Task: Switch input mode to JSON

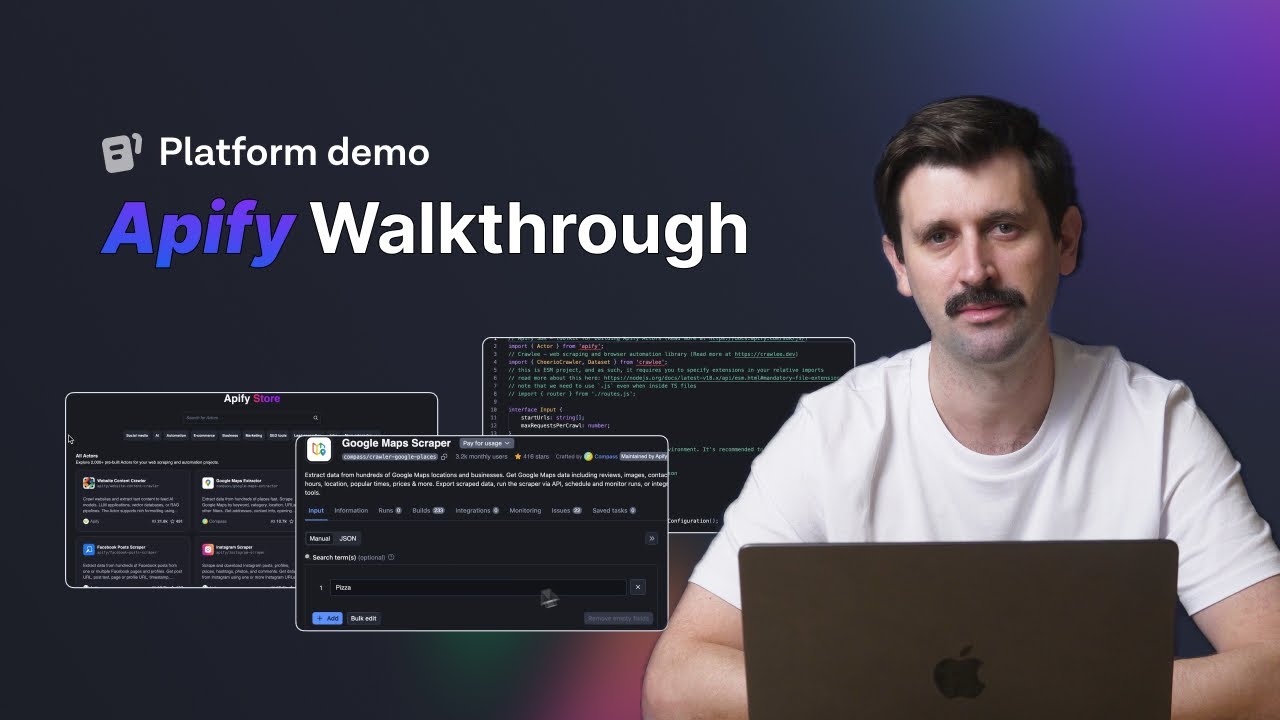Action: (x=348, y=538)
